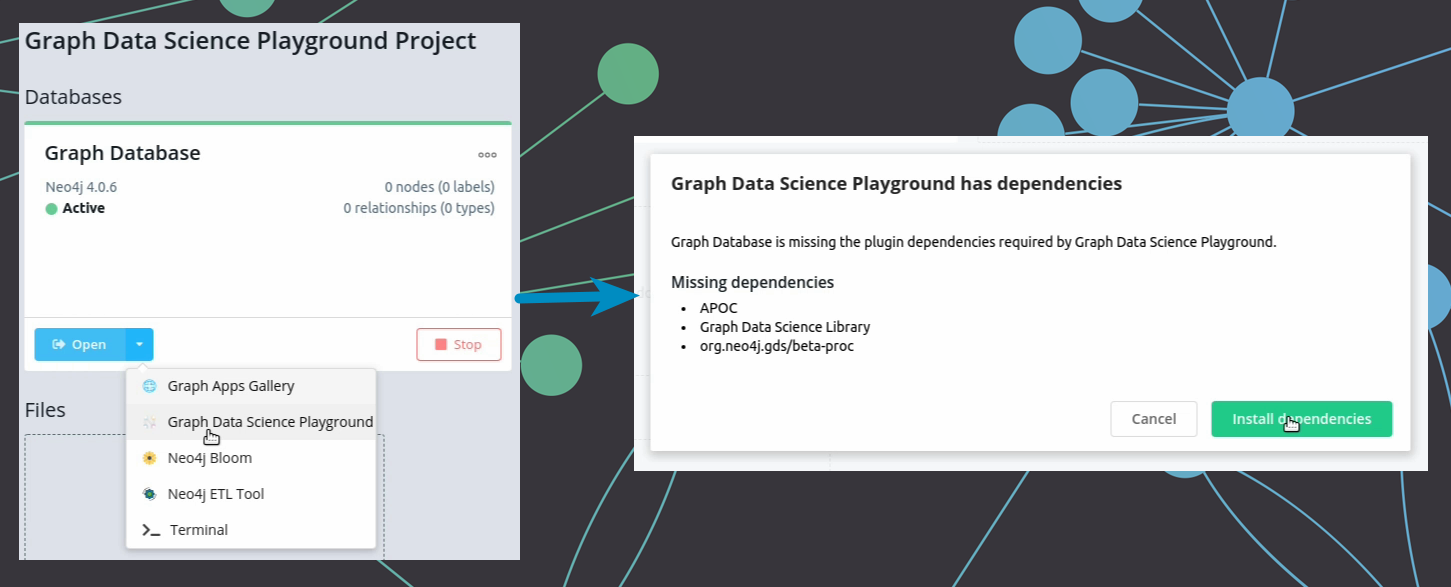
Task: Click the Graph Data Science Playground icon
Action: pos(149,422)
